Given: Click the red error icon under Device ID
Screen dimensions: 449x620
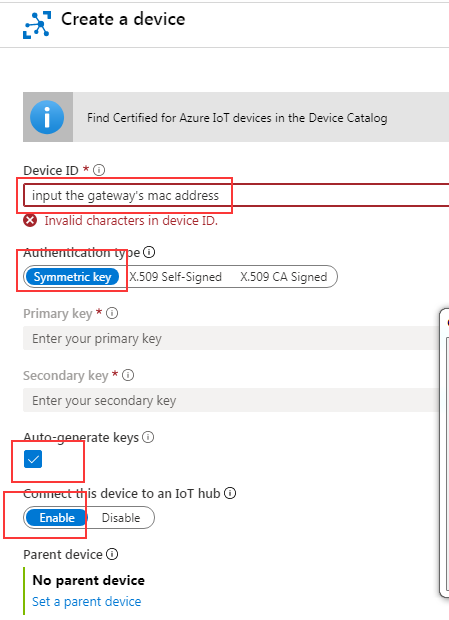Looking at the screenshot, I should [x=30, y=220].
